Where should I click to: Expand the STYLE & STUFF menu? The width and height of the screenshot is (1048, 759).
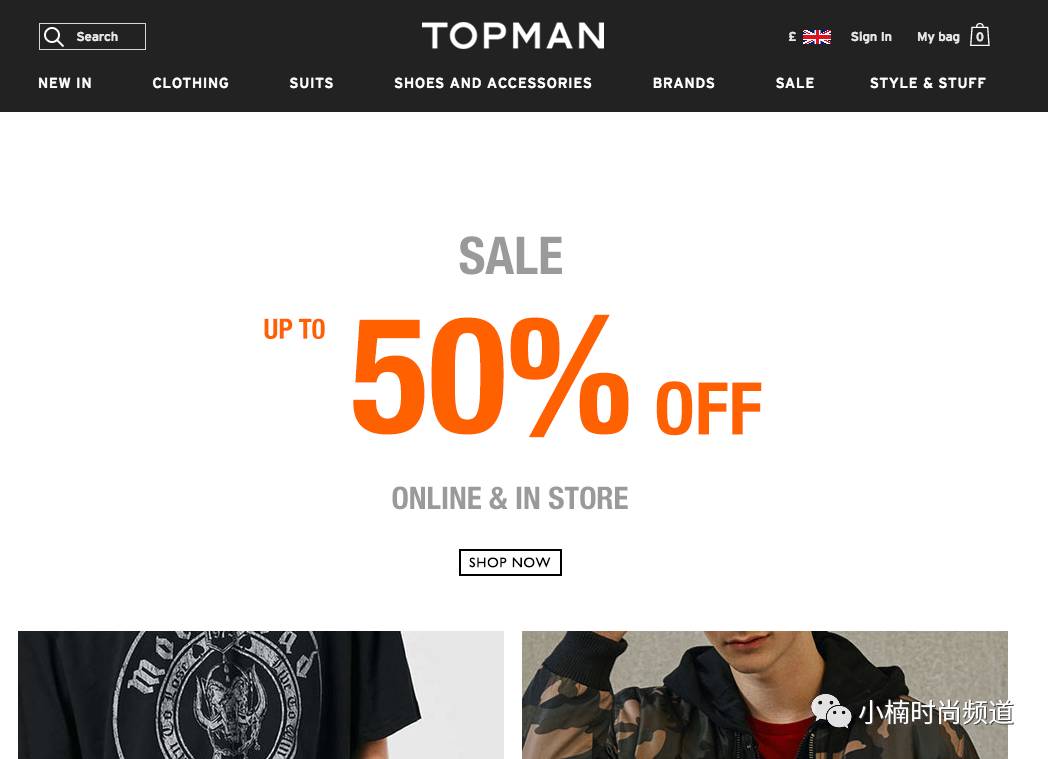[928, 83]
